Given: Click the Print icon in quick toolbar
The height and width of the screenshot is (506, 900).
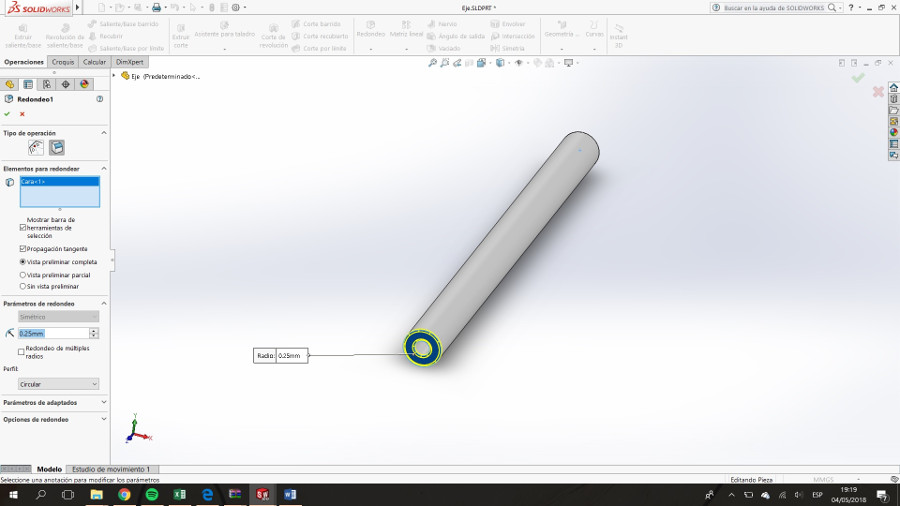Looking at the screenshot, I should [156, 7].
